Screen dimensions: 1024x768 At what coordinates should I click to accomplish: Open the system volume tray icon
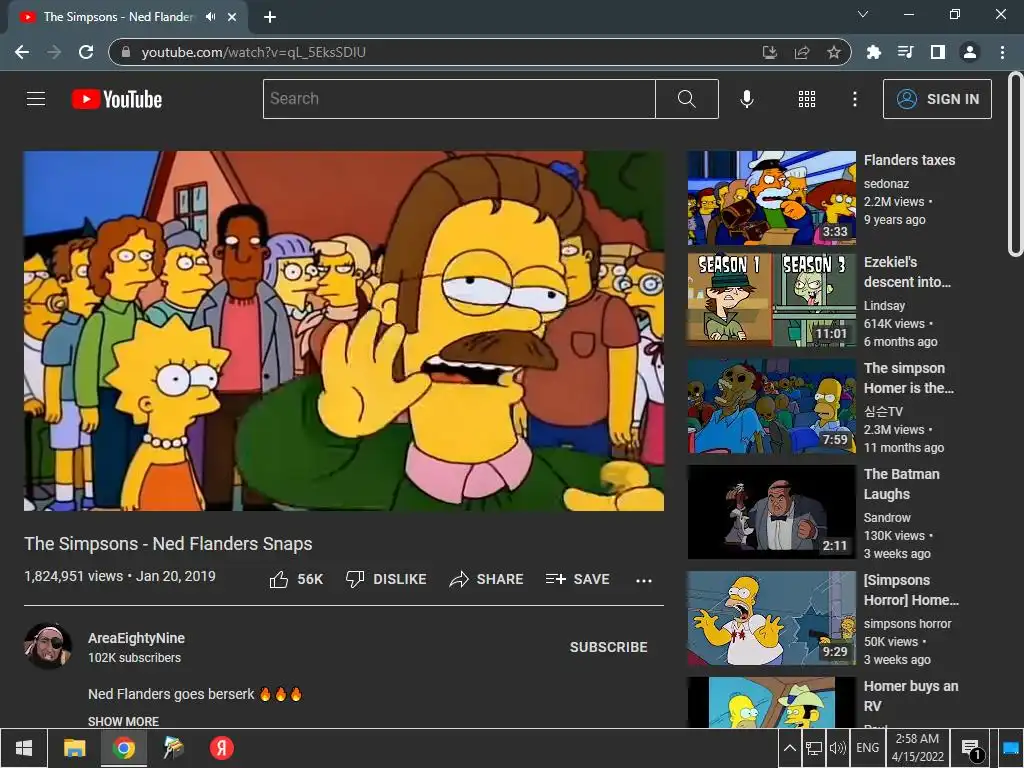point(837,748)
